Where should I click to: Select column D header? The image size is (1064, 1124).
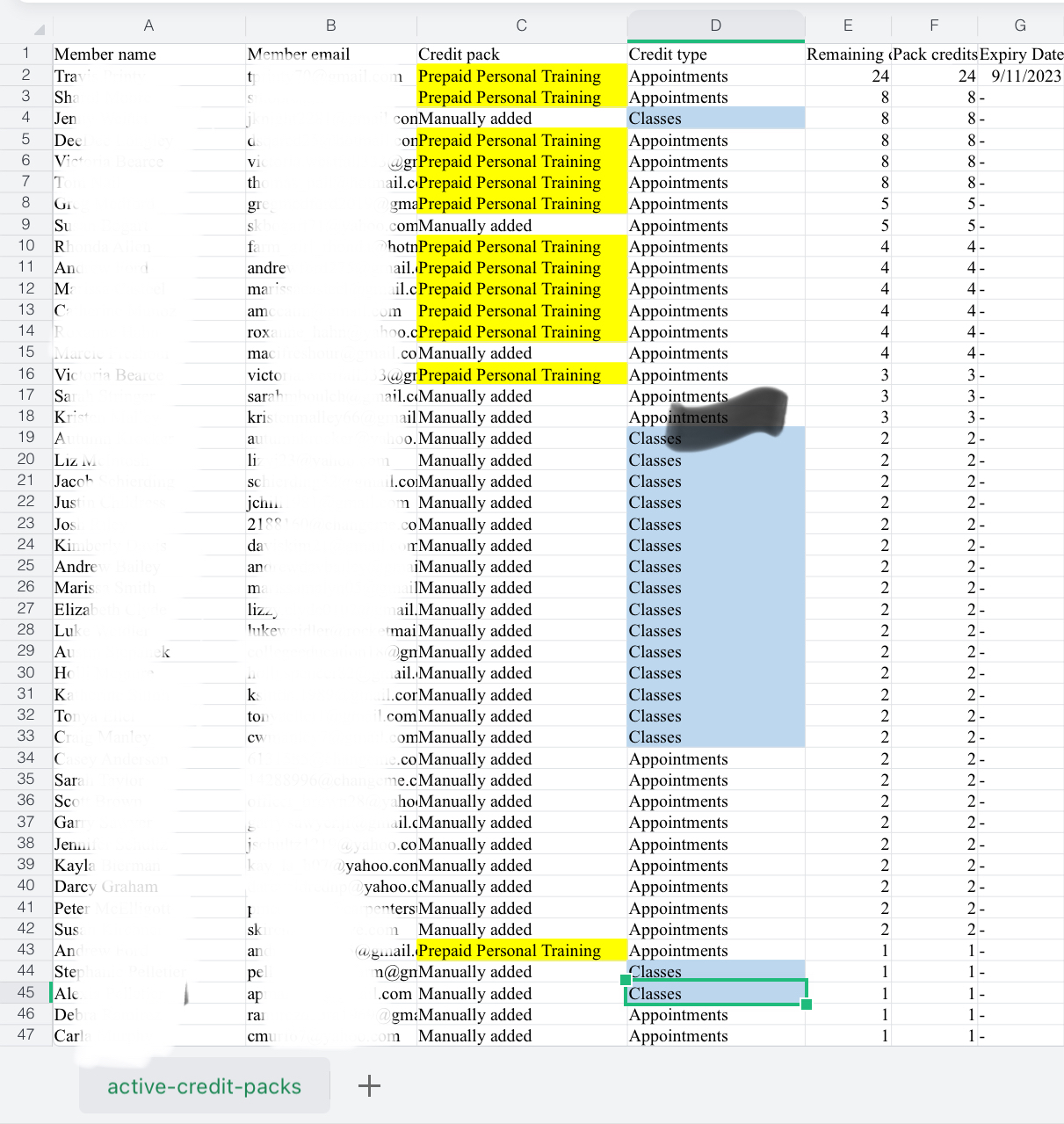716,25
